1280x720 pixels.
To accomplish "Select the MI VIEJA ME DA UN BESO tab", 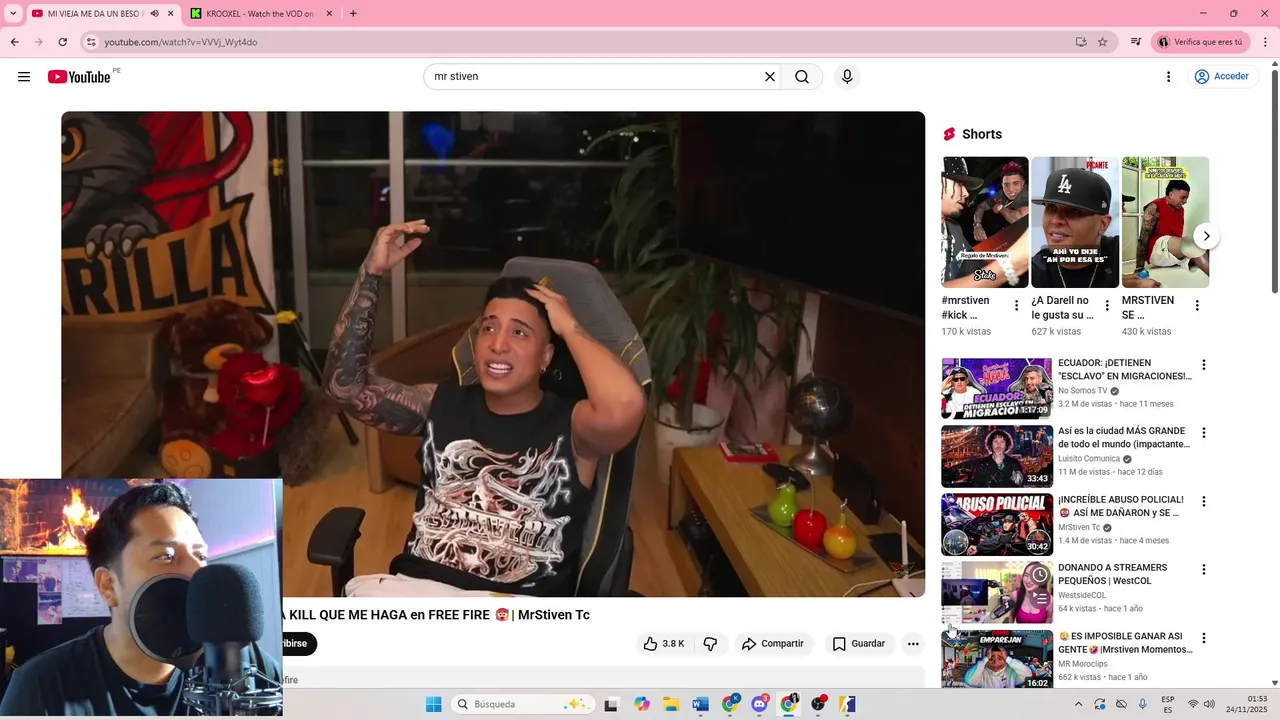I will [x=94, y=14].
